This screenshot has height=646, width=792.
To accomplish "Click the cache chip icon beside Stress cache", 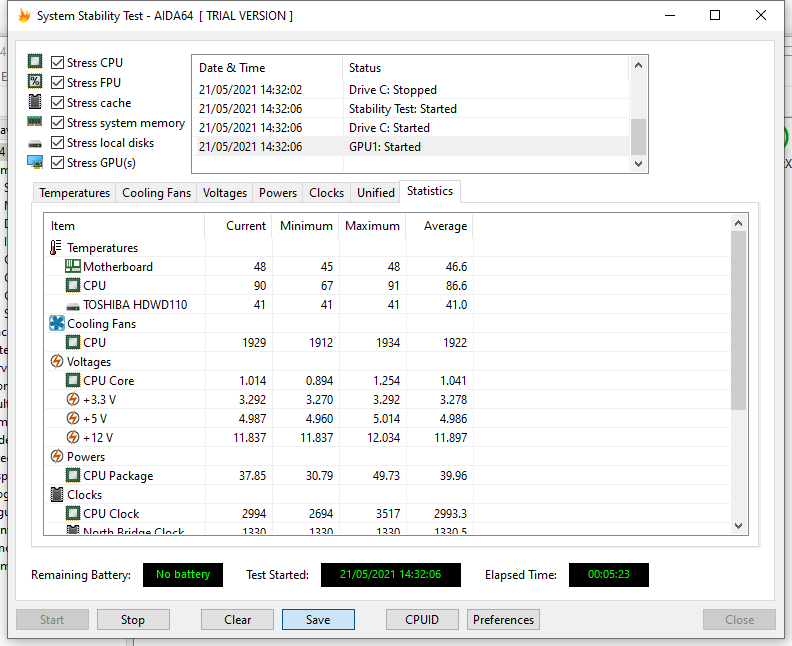I will point(35,102).
